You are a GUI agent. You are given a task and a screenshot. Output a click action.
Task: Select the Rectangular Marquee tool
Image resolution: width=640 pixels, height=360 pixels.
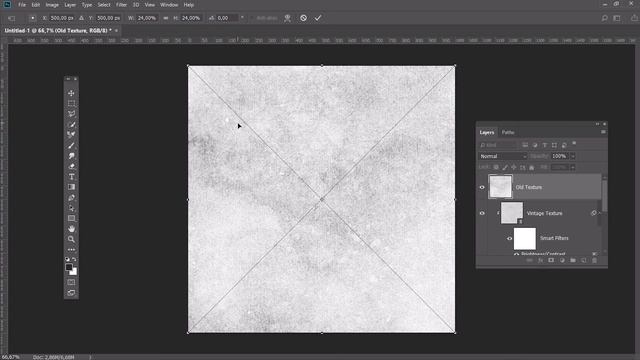(71, 103)
